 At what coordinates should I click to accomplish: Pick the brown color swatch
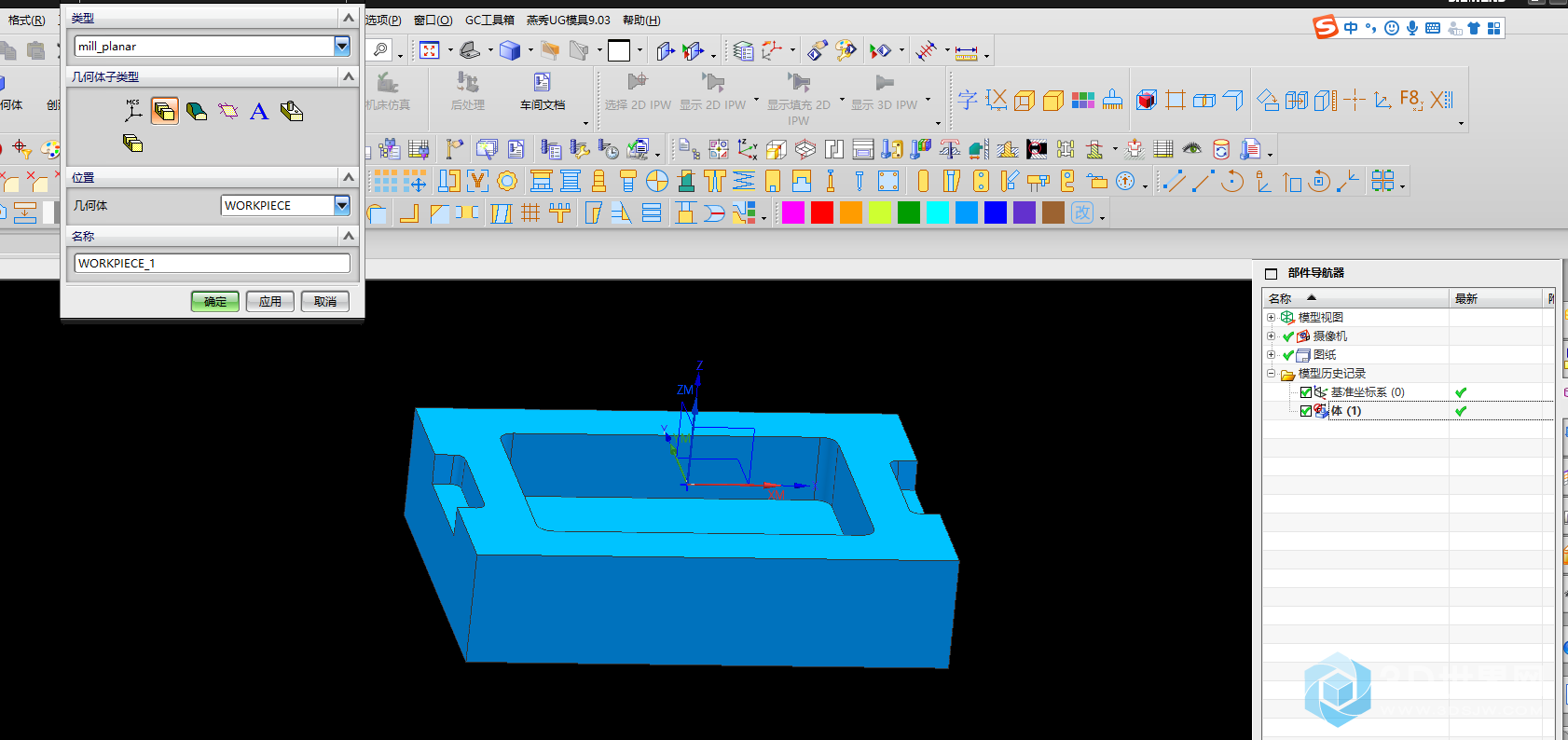click(x=1053, y=212)
